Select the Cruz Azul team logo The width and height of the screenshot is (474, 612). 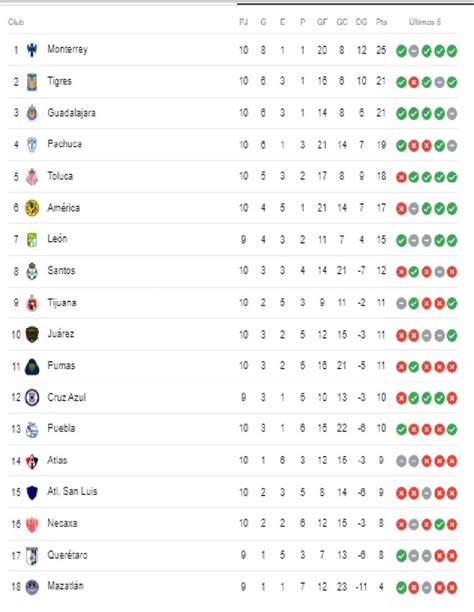tap(32, 398)
